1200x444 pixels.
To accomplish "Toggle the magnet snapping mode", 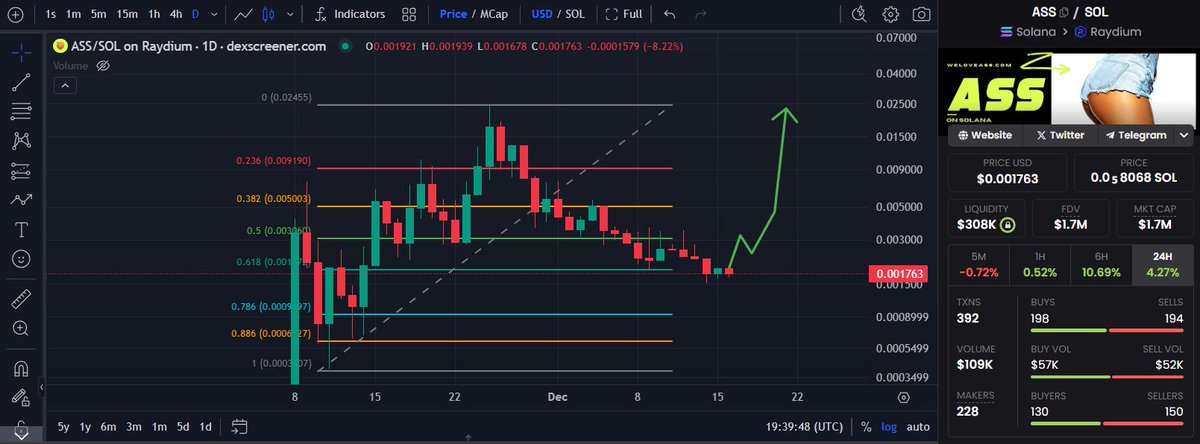I will pos(21,367).
